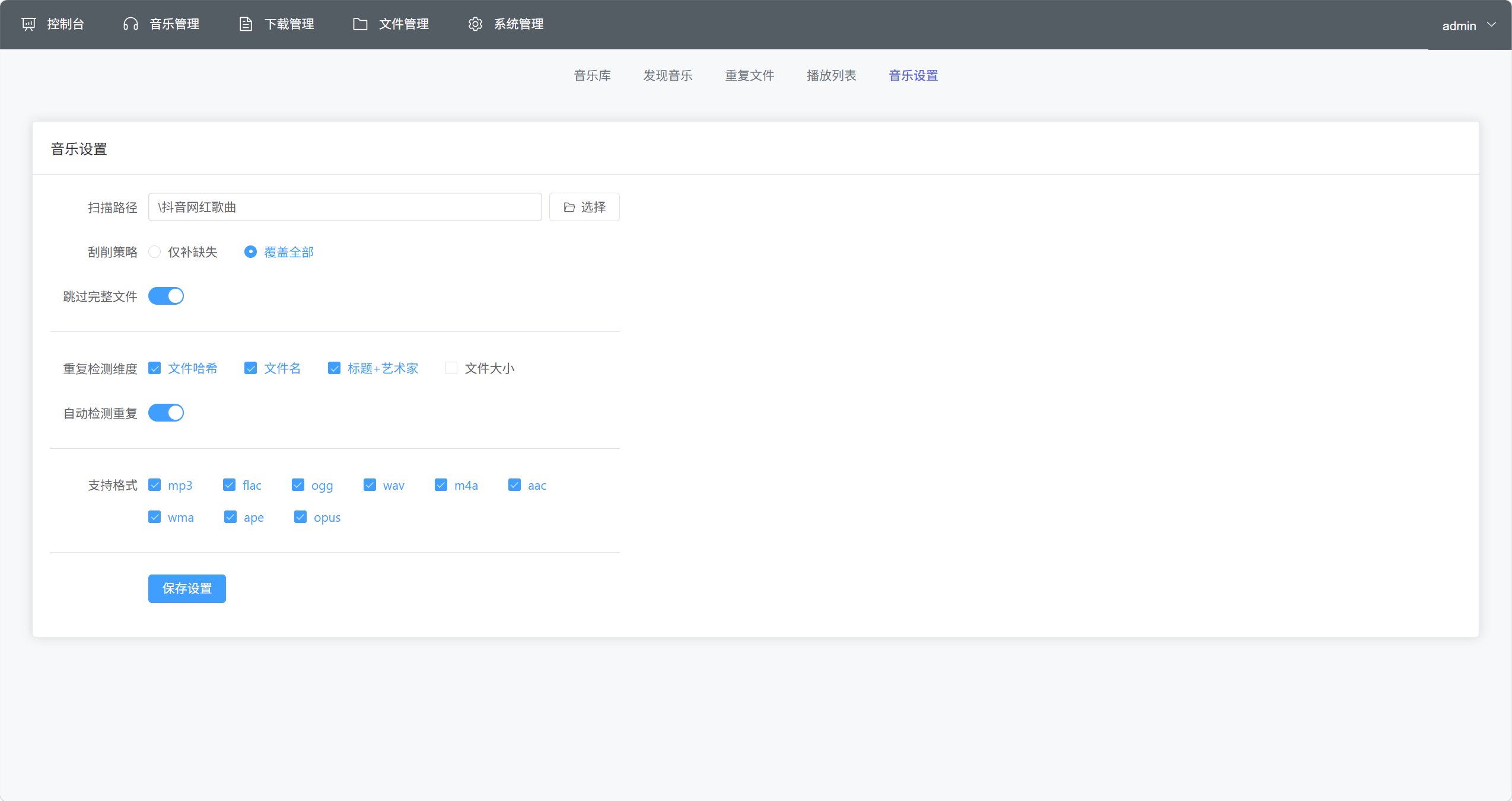This screenshot has height=801, width=1512.
Task: Uncheck the 标题+艺术家 checkbox
Action: click(335, 368)
